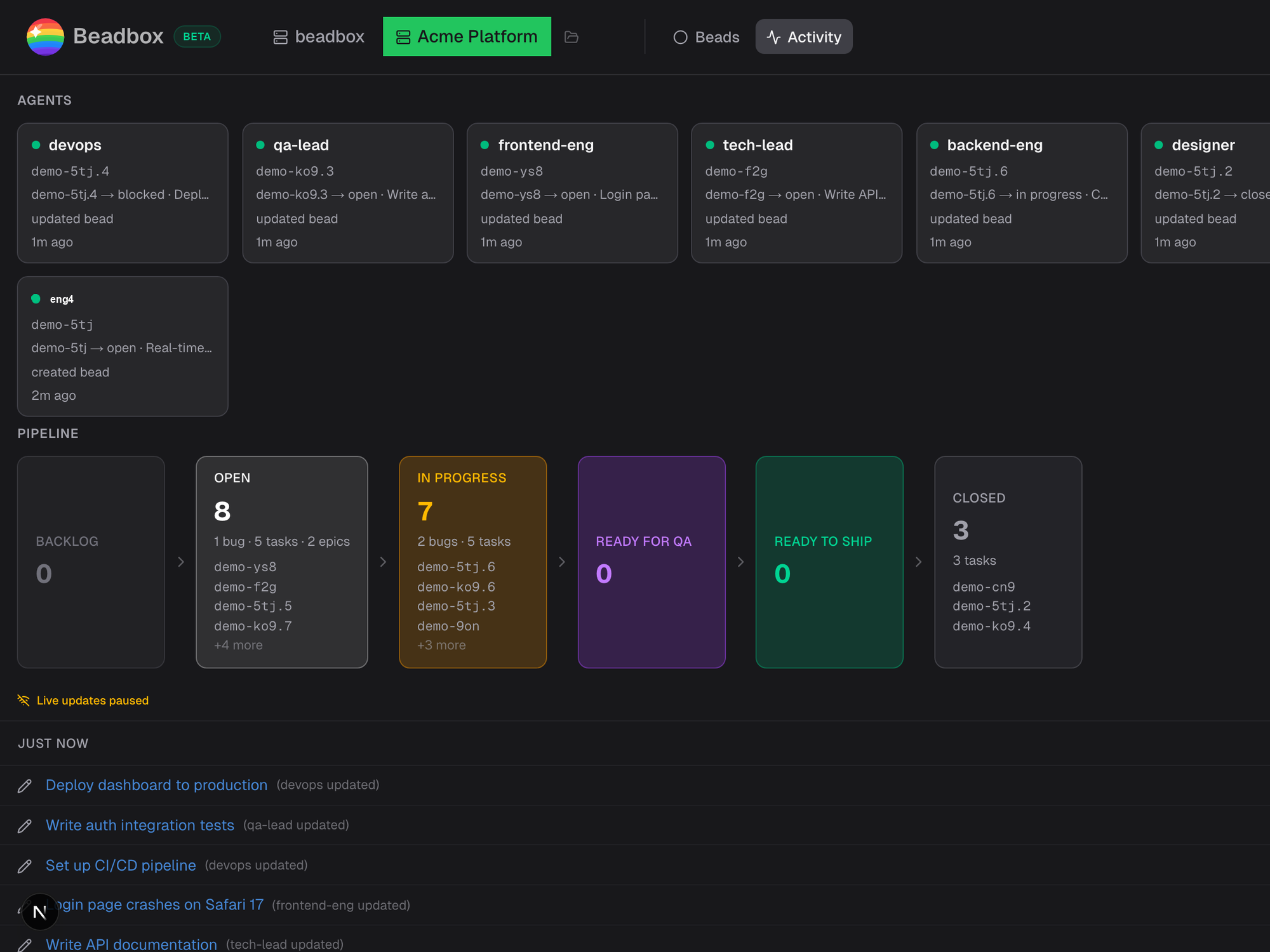Select the Activity waveform icon
Screen dimensions: 1270x952
pyautogui.click(x=774, y=37)
